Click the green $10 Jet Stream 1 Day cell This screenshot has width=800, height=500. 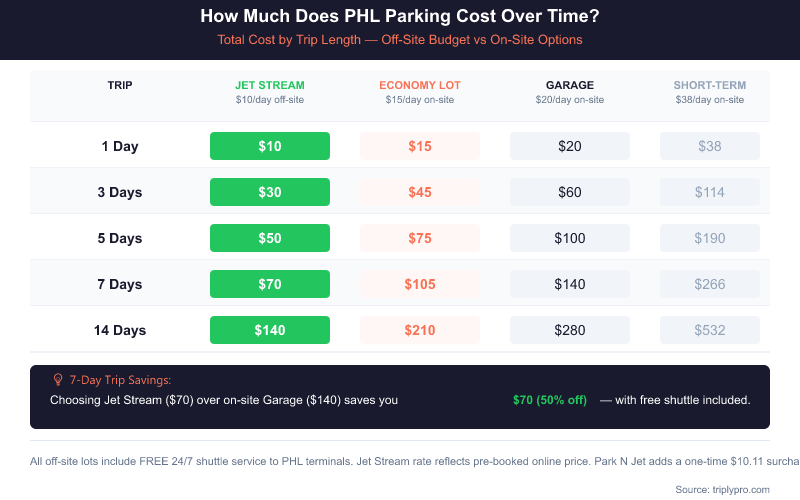click(x=270, y=146)
